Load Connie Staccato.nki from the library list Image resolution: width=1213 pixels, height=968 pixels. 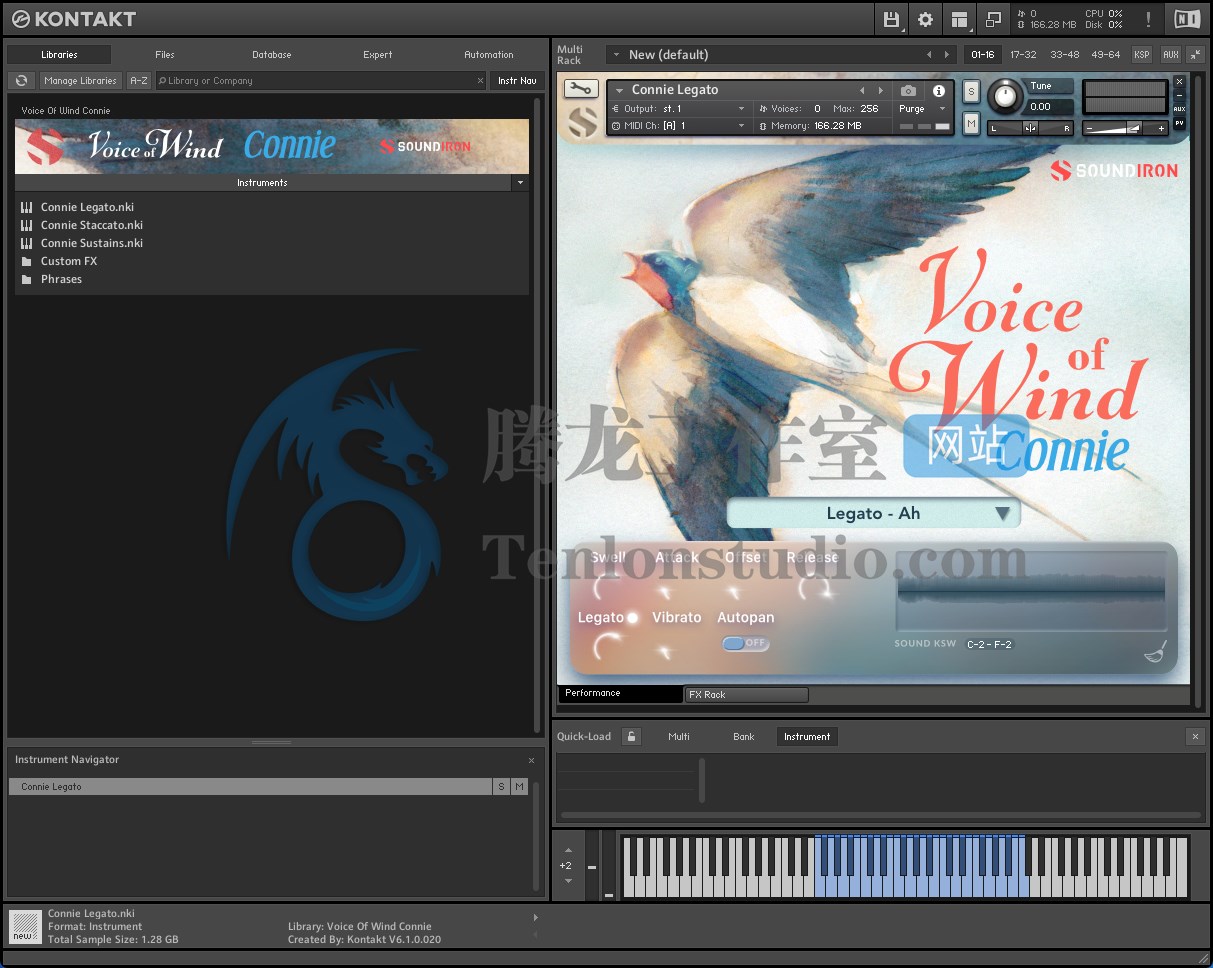89,224
